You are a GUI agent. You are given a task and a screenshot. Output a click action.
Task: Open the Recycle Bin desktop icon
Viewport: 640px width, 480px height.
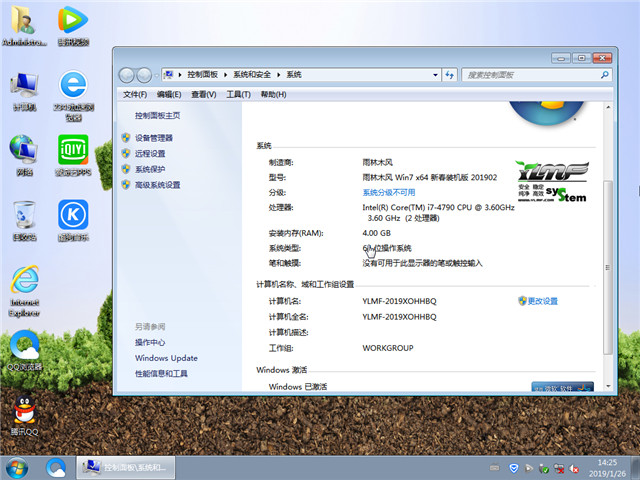pos(24,221)
